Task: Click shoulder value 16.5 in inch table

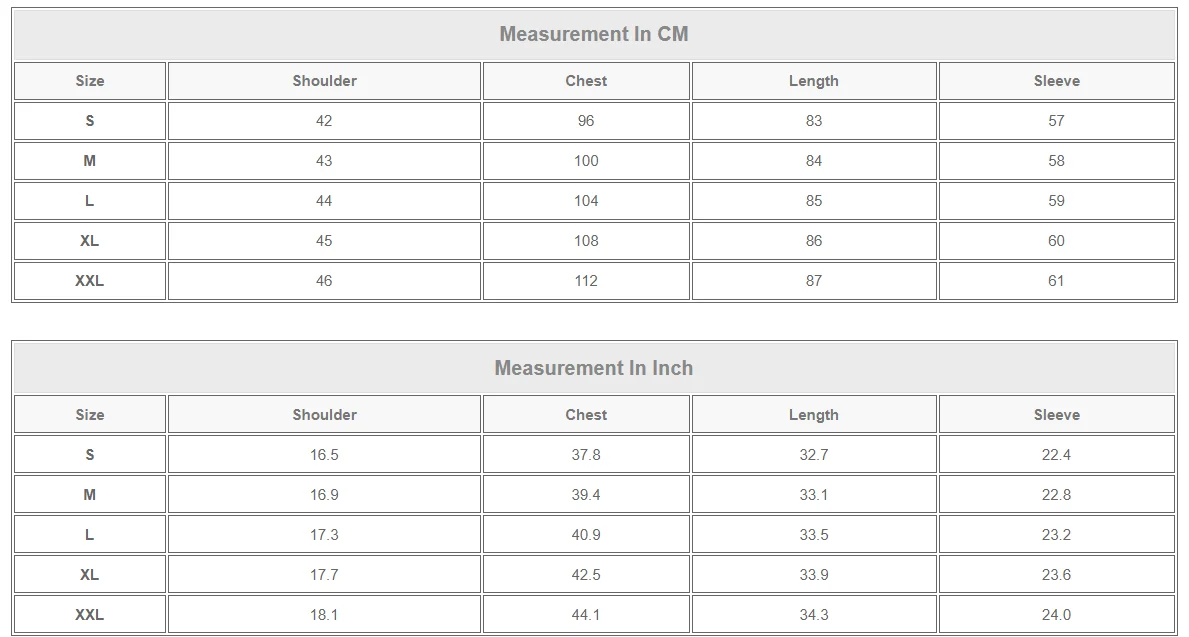Action: tap(324, 455)
